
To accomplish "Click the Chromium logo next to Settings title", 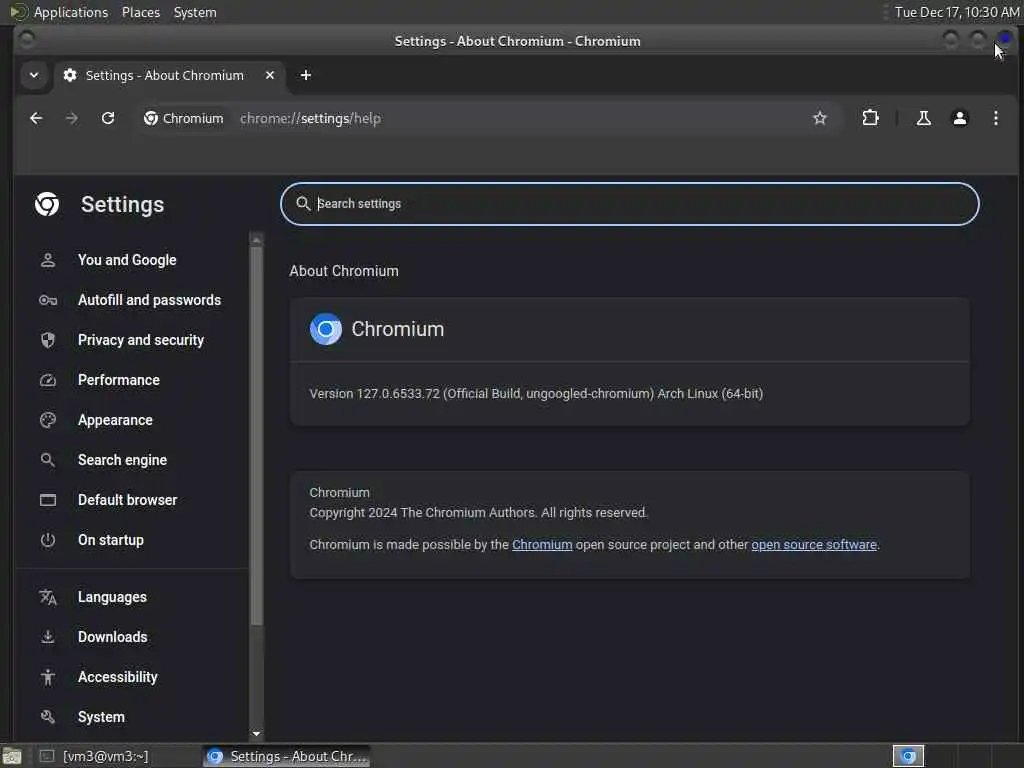I will [47, 204].
